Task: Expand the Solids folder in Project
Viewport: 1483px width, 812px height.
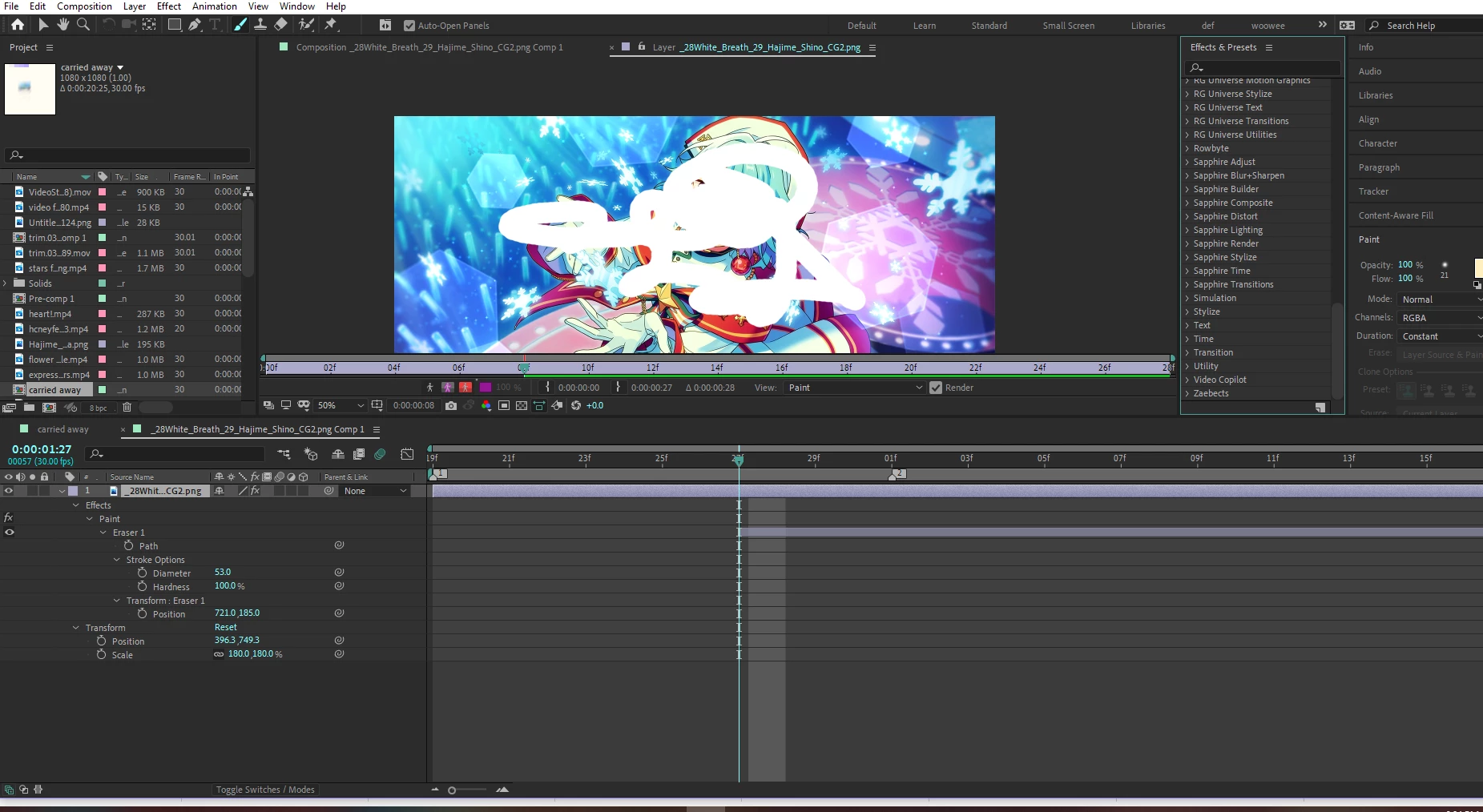Action: point(5,283)
